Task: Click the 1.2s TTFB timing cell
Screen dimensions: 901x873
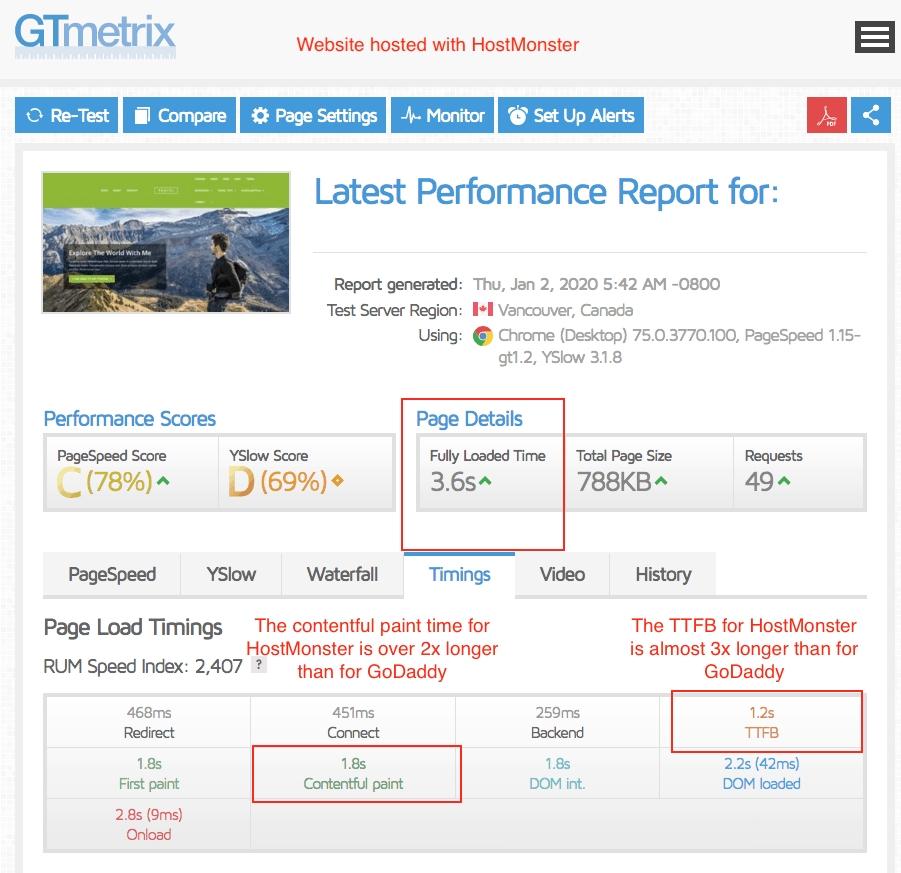Action: 762,722
